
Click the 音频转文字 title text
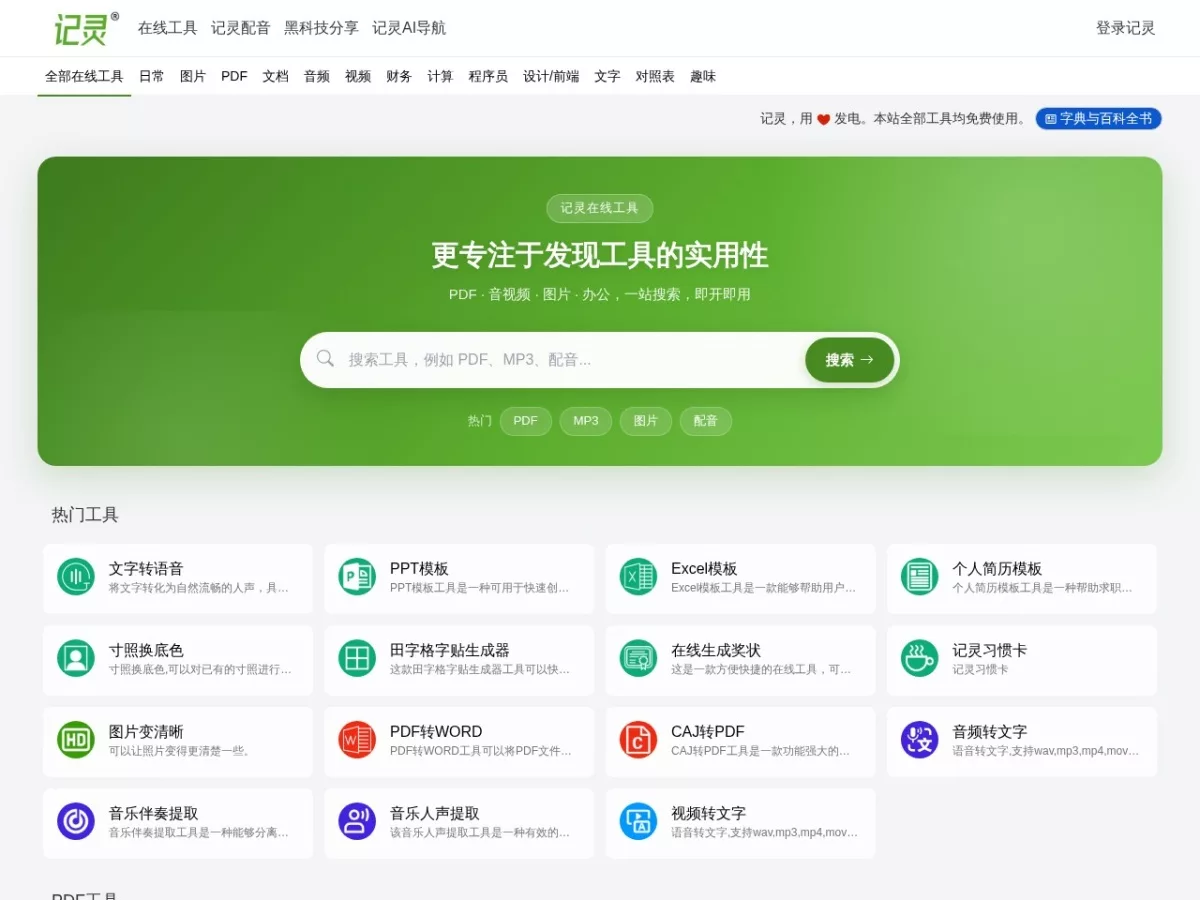pos(989,732)
